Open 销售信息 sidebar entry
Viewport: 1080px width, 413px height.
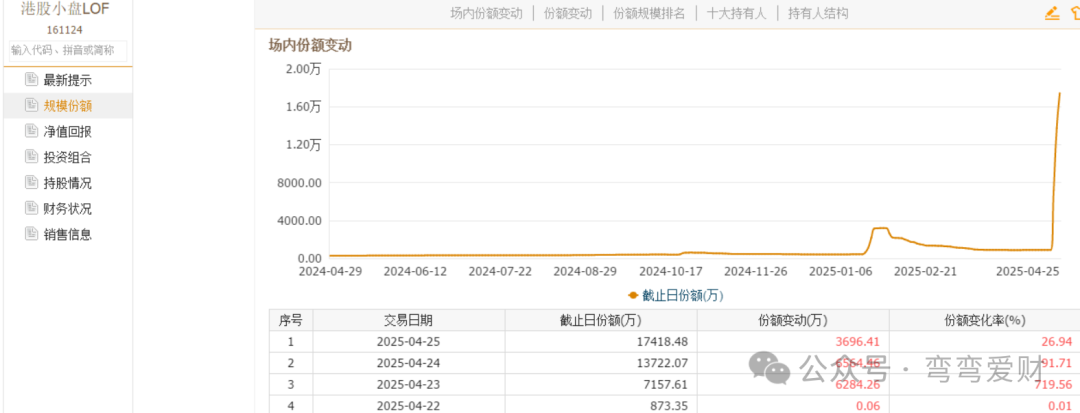coord(68,234)
